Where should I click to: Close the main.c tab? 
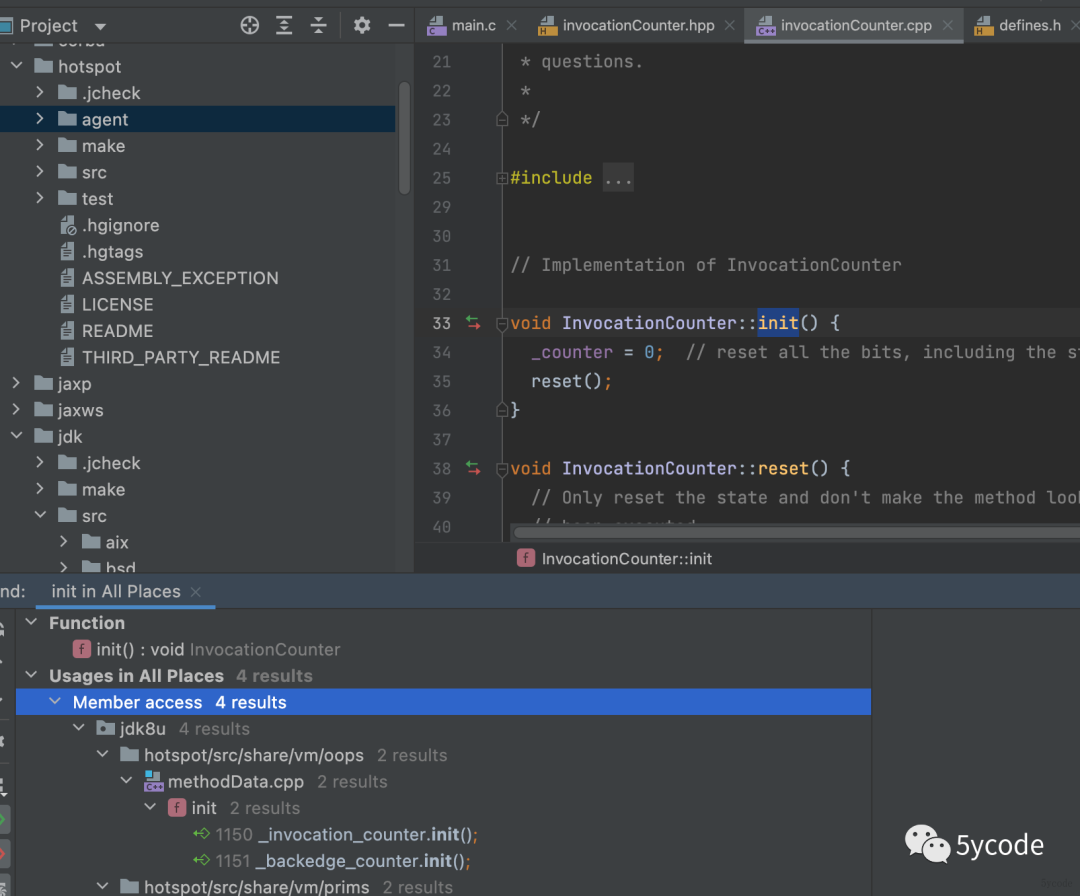(x=511, y=25)
